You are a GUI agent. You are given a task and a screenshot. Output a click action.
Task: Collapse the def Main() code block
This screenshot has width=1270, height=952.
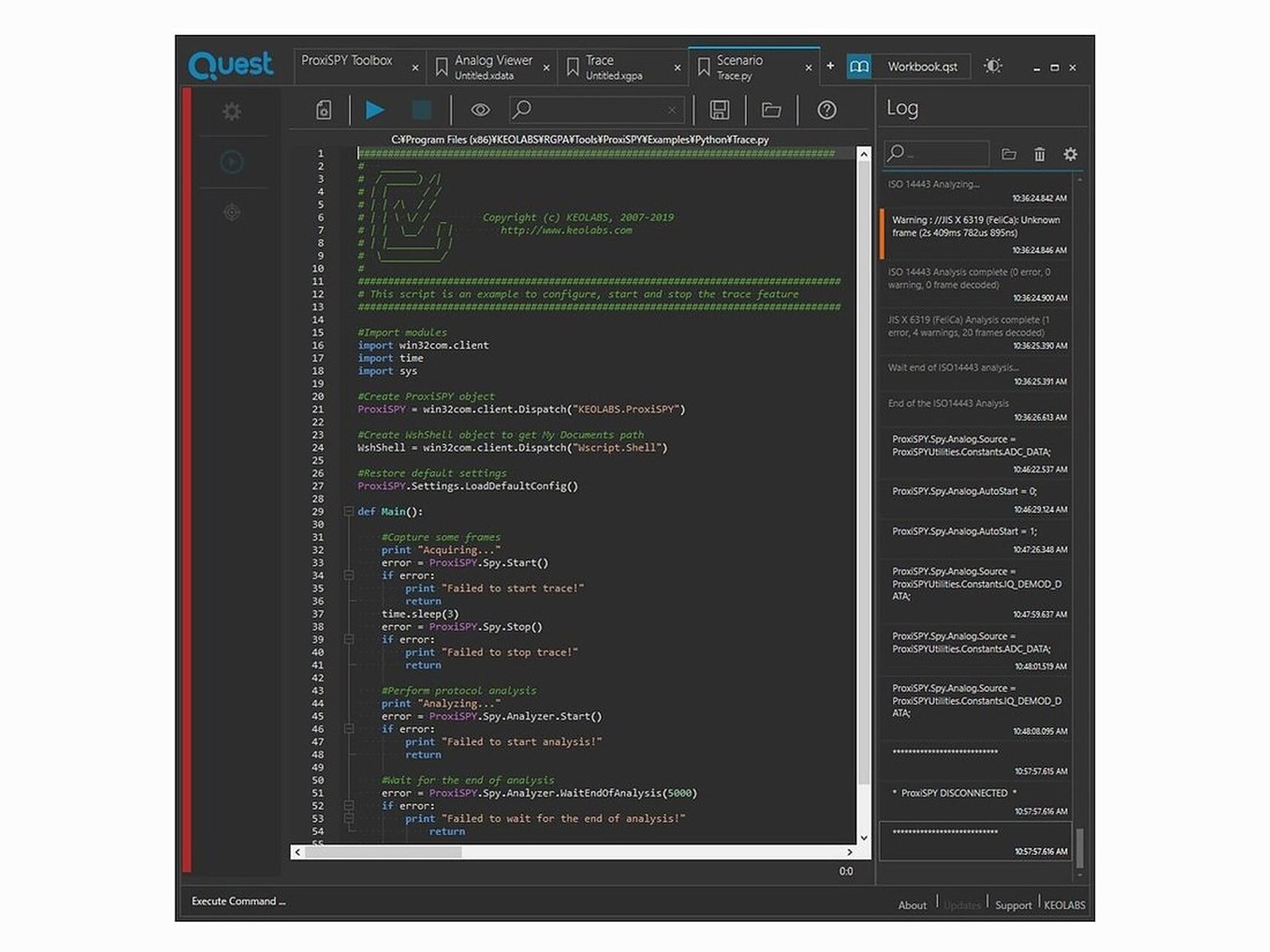tap(348, 512)
